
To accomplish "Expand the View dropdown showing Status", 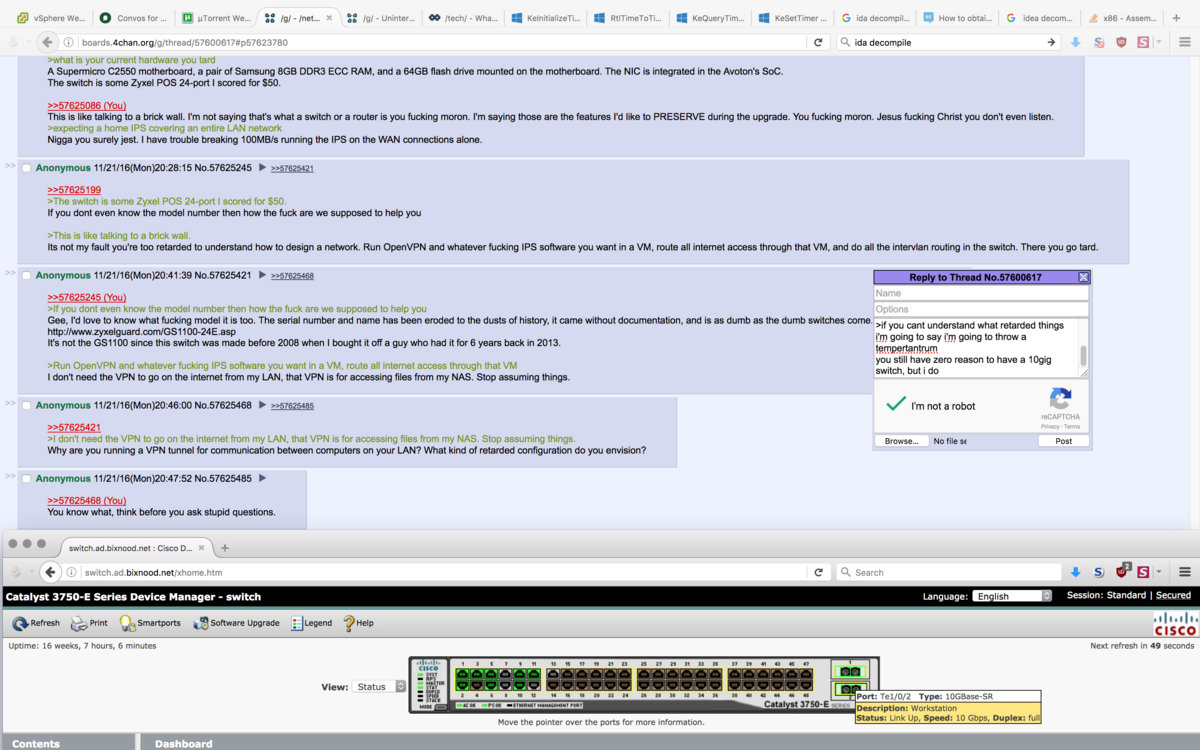I will pos(380,687).
